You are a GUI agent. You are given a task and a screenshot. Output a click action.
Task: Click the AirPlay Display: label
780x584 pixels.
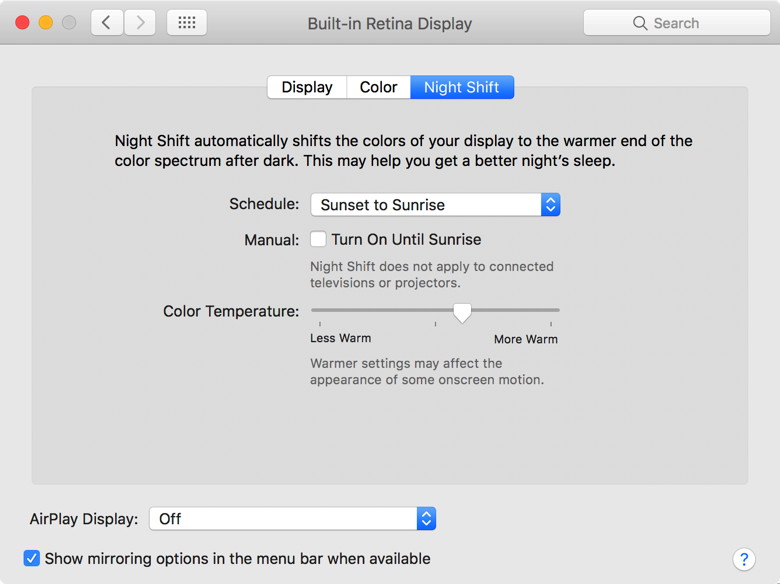point(84,519)
